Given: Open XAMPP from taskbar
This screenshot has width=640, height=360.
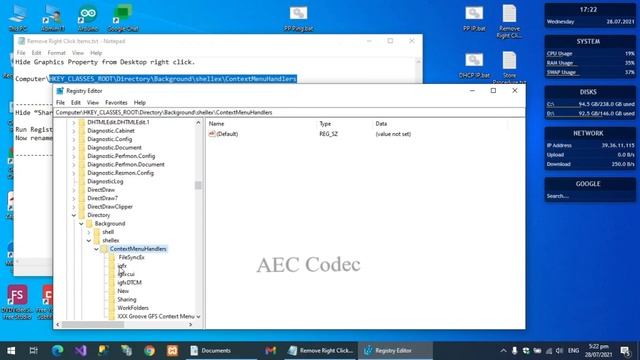Looking at the screenshot, I should tap(172, 350).
